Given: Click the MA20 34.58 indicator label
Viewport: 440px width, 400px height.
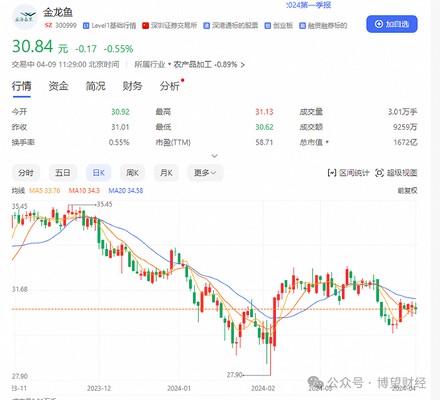Looking at the screenshot, I should (x=126, y=191).
